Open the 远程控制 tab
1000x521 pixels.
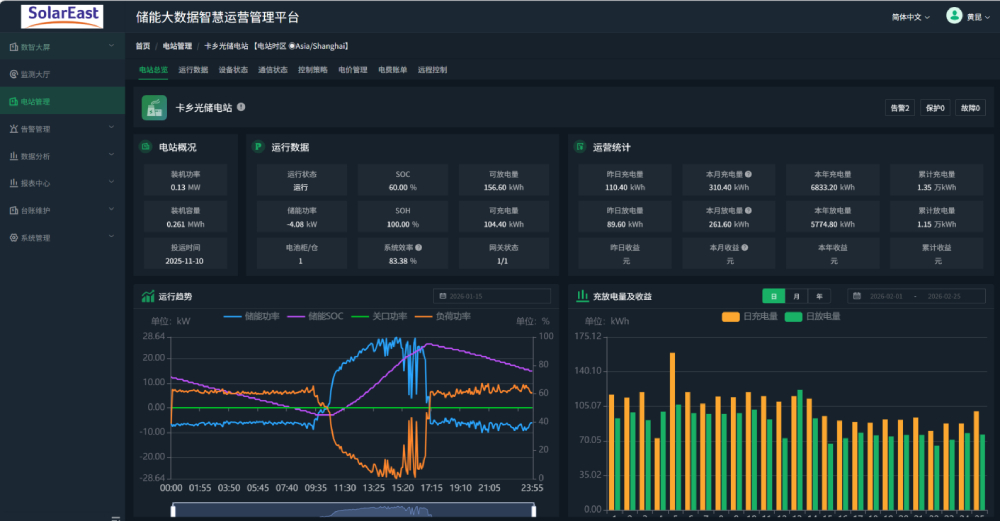pos(432,70)
